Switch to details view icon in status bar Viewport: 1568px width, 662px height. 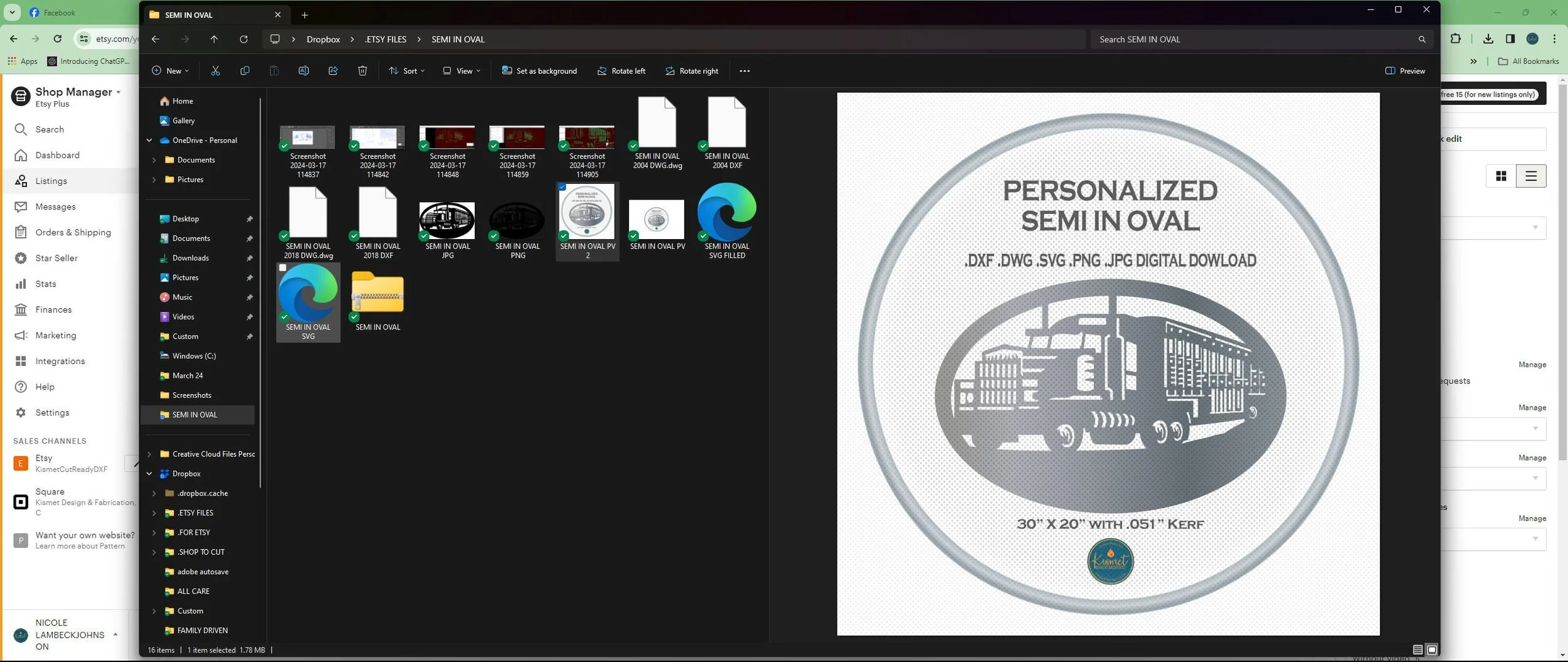(1417, 650)
